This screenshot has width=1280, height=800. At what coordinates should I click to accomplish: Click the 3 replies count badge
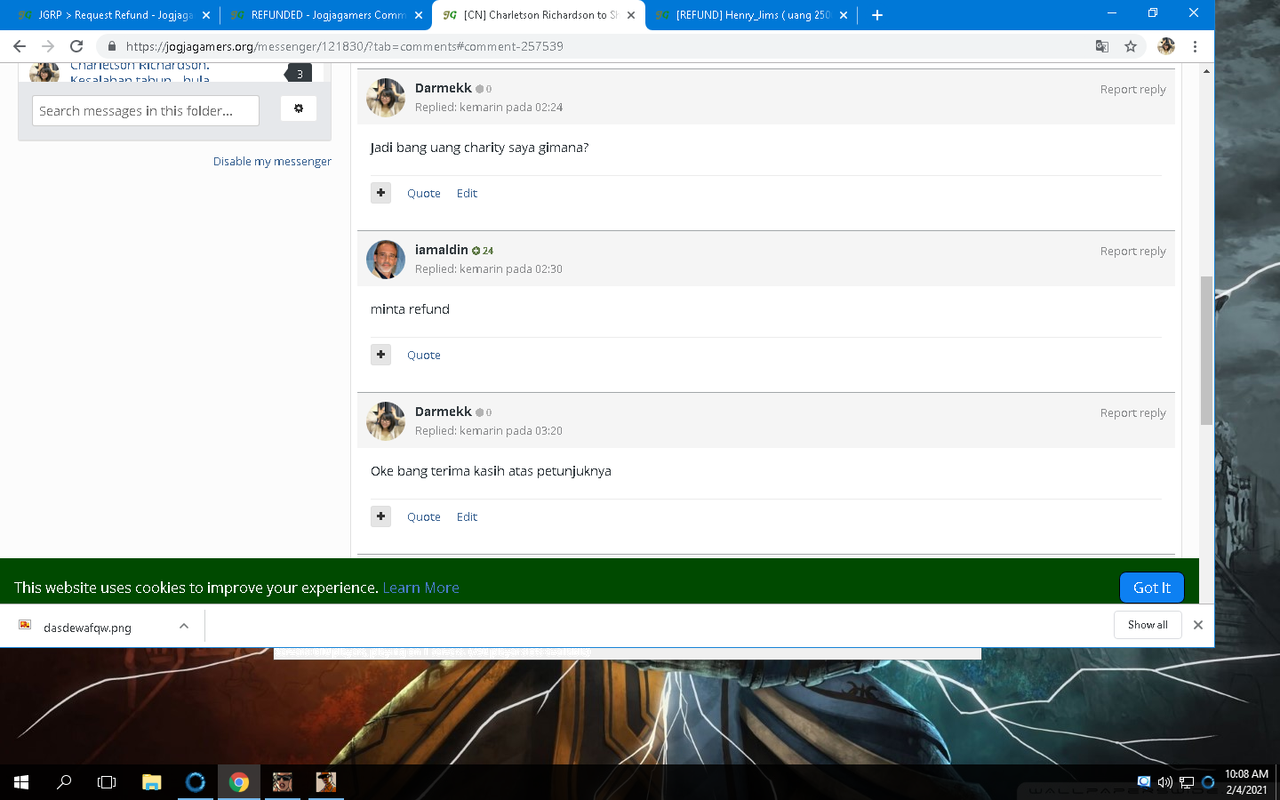pyautogui.click(x=299, y=74)
